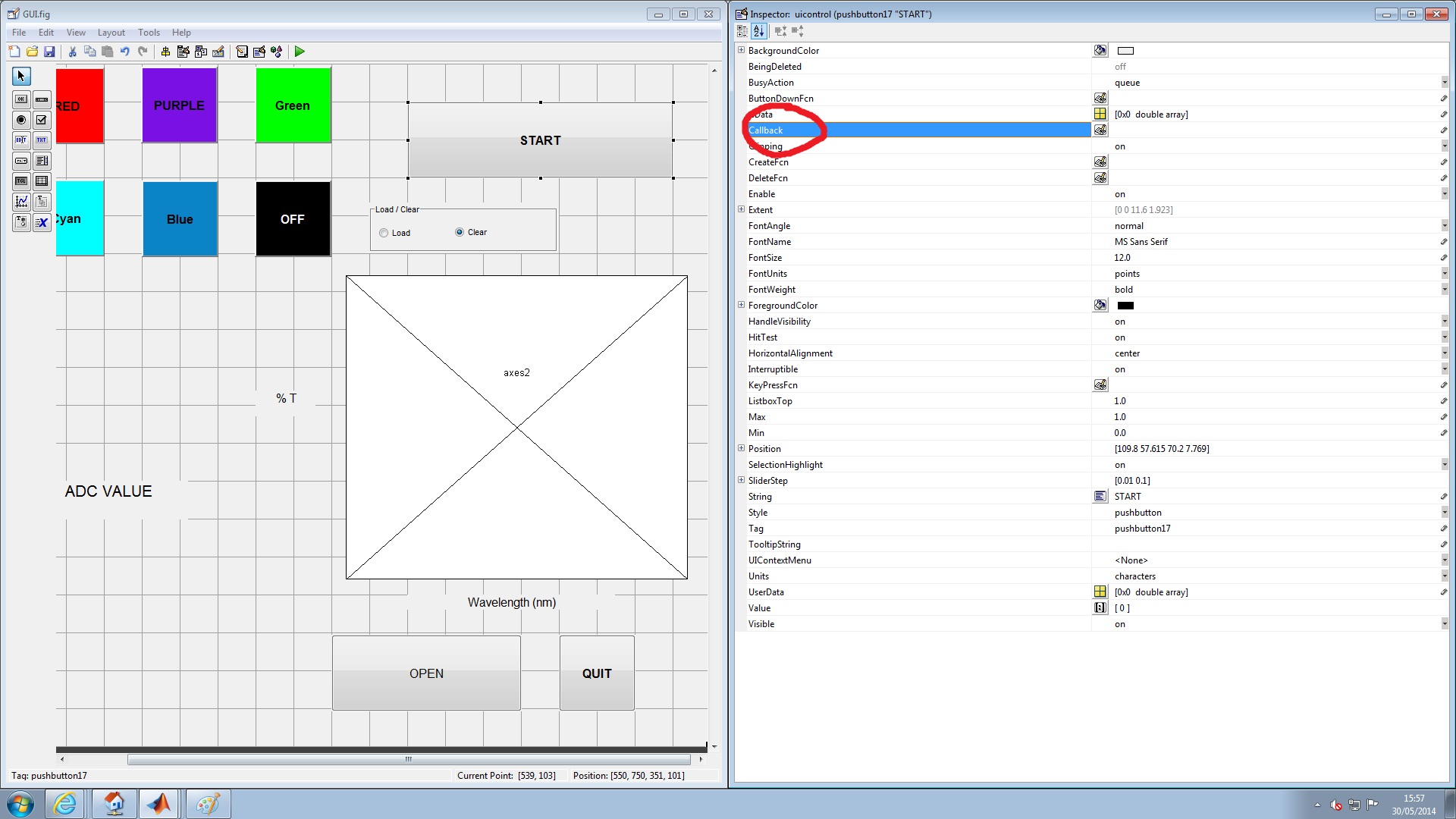Open the Help menu
Screen dimensions: 1456x819
coord(181,33)
